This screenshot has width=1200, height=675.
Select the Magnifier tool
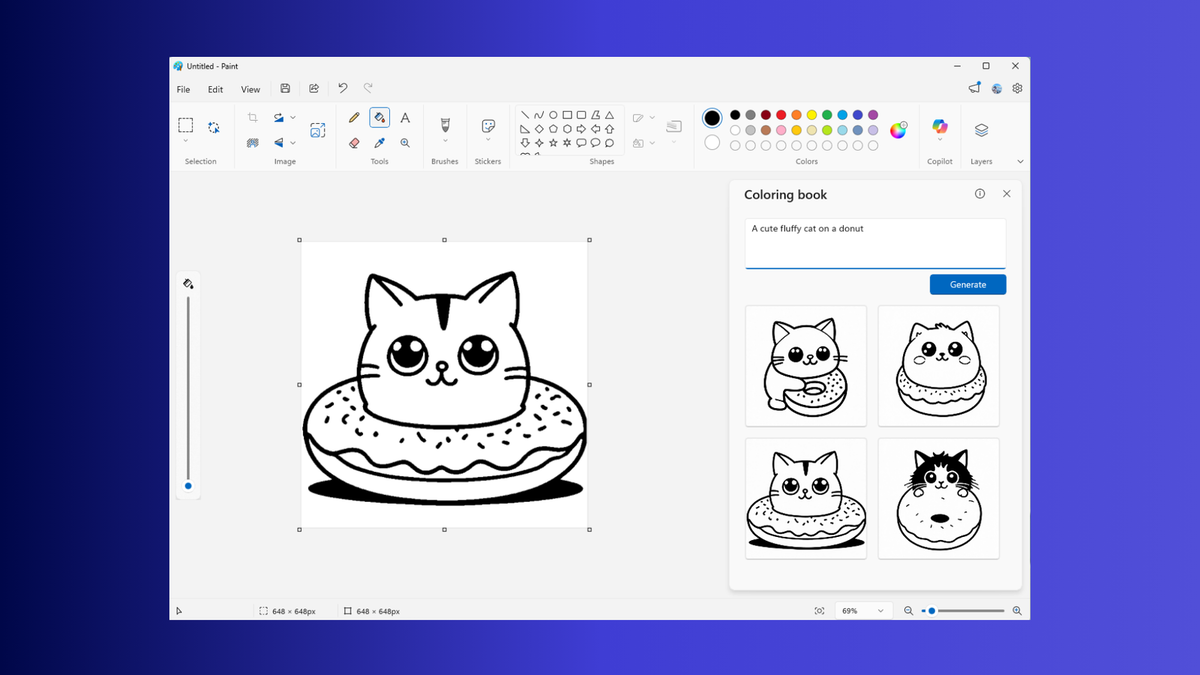click(404, 144)
